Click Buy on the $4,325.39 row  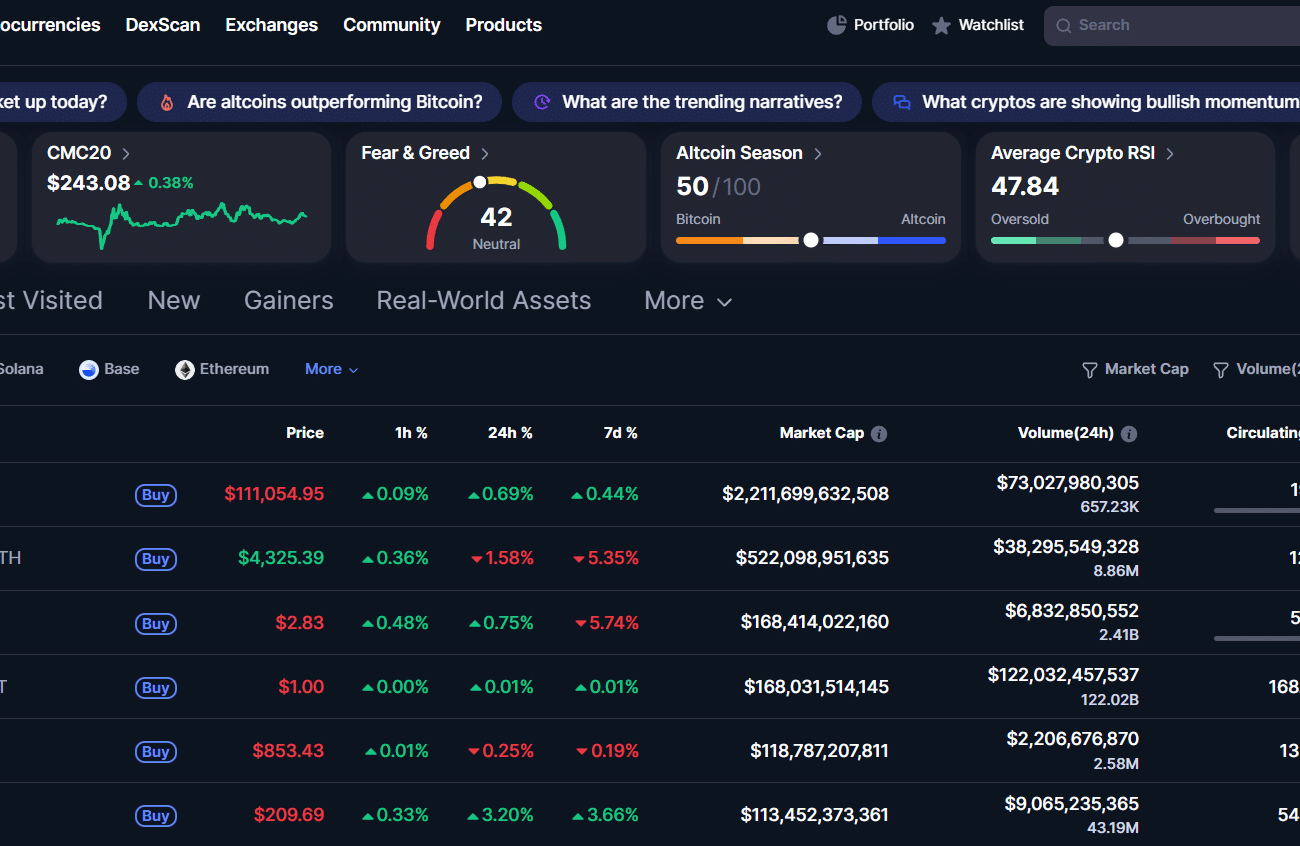(156, 559)
